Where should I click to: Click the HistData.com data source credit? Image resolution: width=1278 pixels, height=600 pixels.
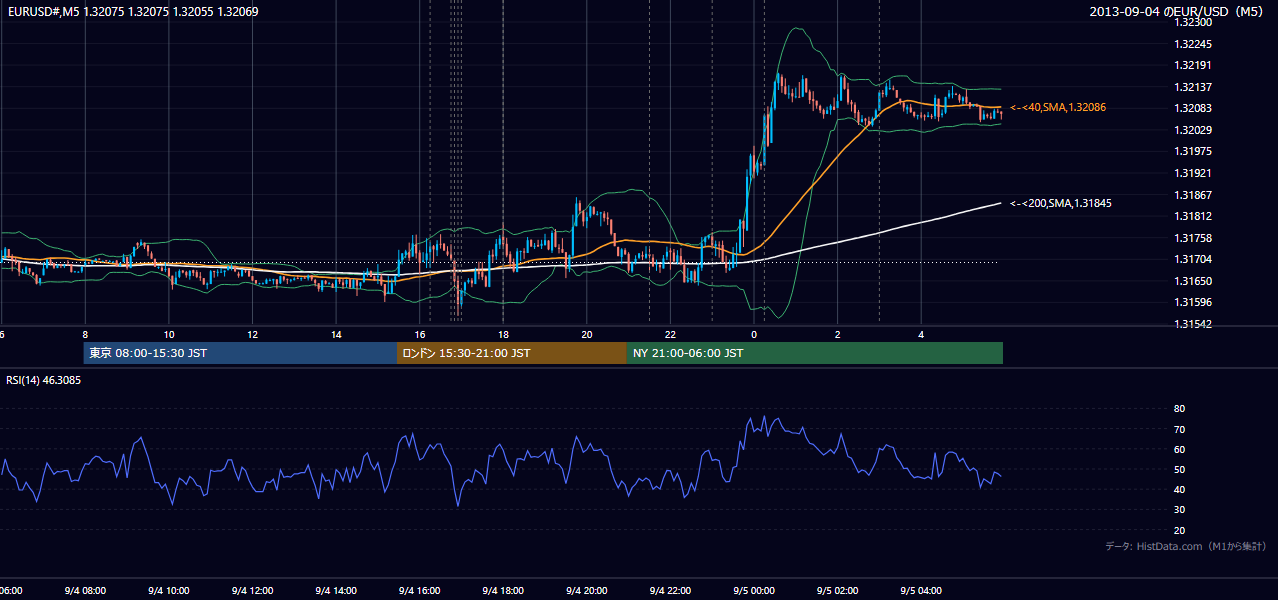(1185, 546)
